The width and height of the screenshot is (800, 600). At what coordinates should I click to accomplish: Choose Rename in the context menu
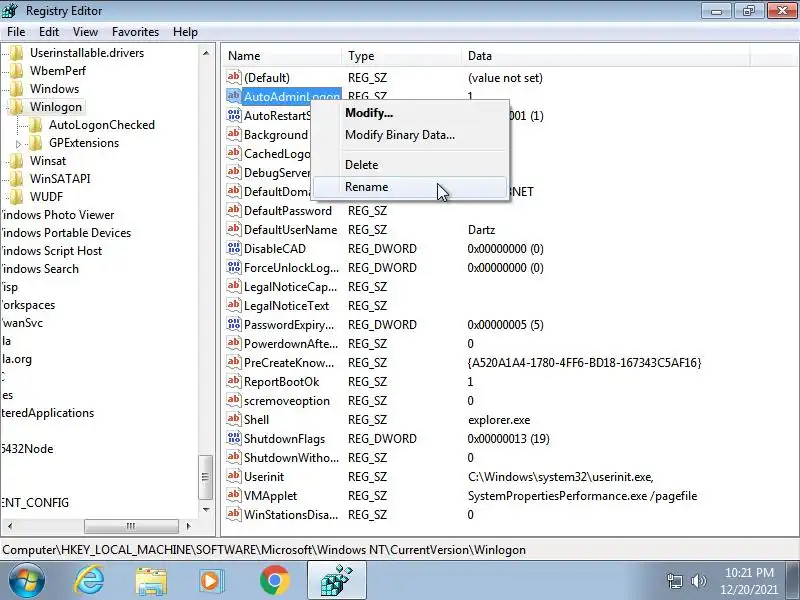410,187
